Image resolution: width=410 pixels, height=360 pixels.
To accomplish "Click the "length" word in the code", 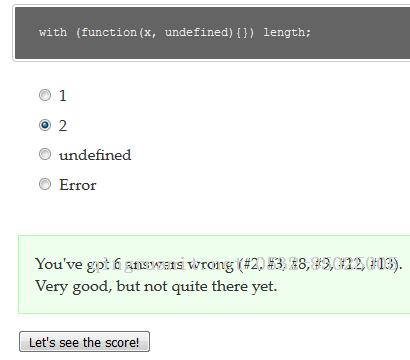I will pyautogui.click(x=284, y=33).
